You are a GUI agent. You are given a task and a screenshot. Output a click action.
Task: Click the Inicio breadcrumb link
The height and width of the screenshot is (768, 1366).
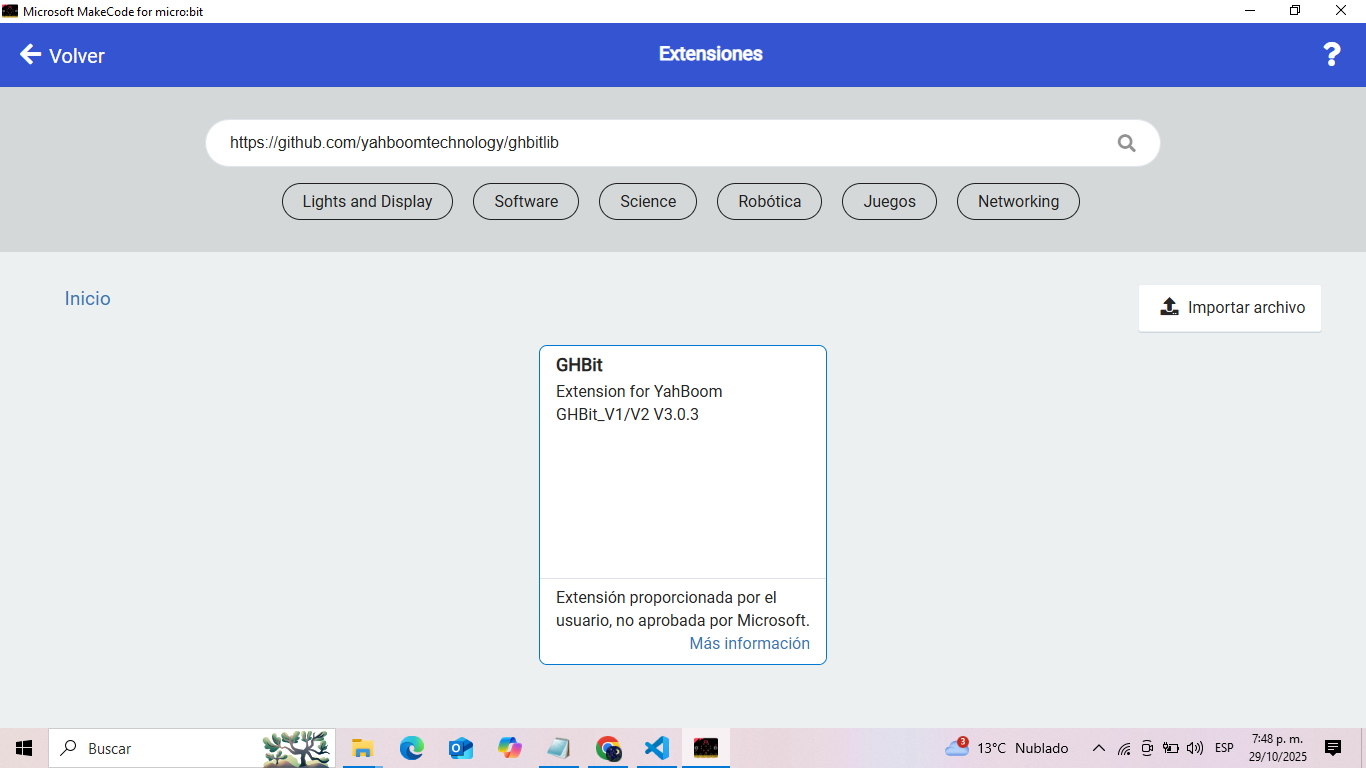88,299
